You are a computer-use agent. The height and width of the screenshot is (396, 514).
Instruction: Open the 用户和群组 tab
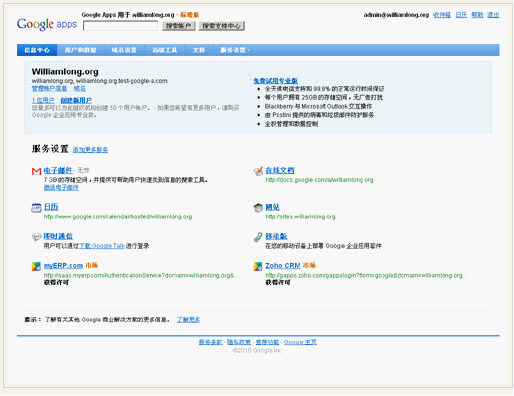(80, 50)
